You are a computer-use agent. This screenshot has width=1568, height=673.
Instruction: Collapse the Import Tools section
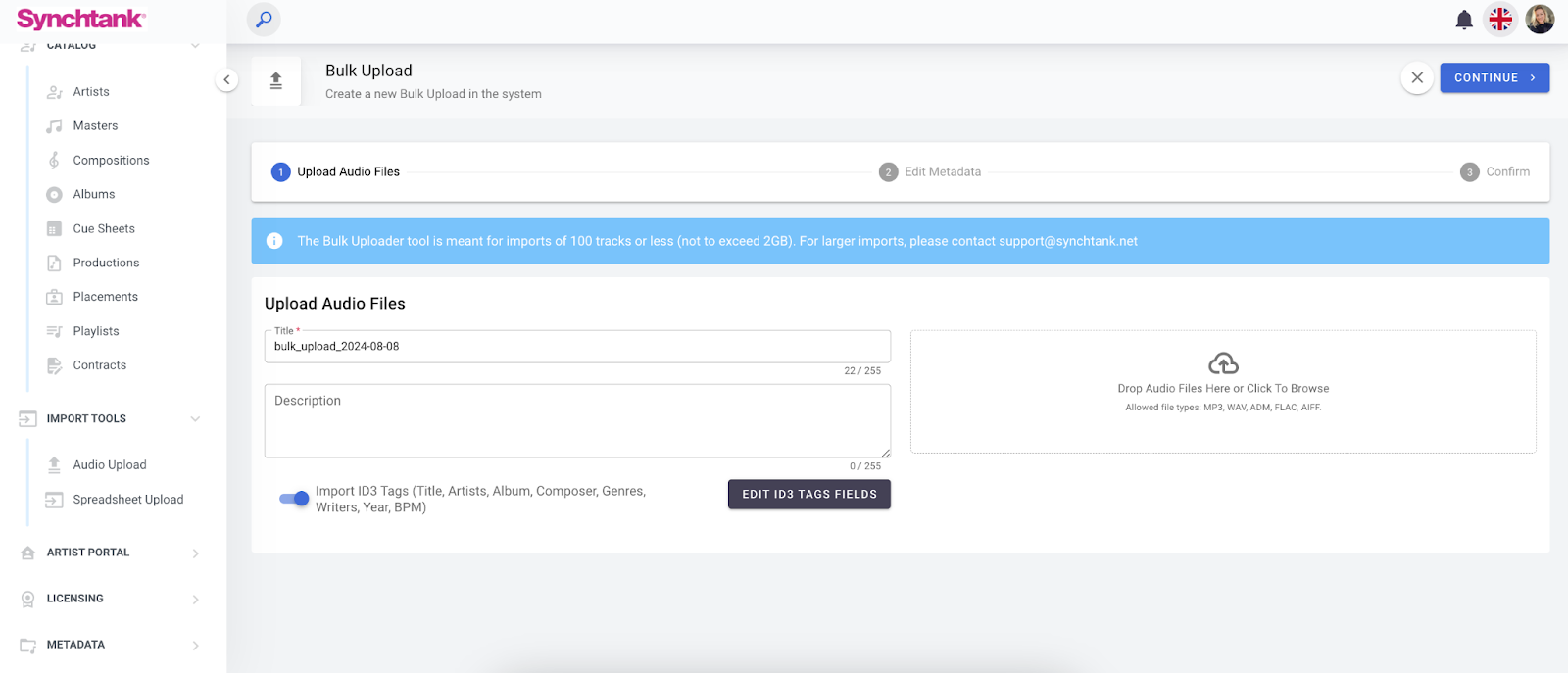coord(195,419)
